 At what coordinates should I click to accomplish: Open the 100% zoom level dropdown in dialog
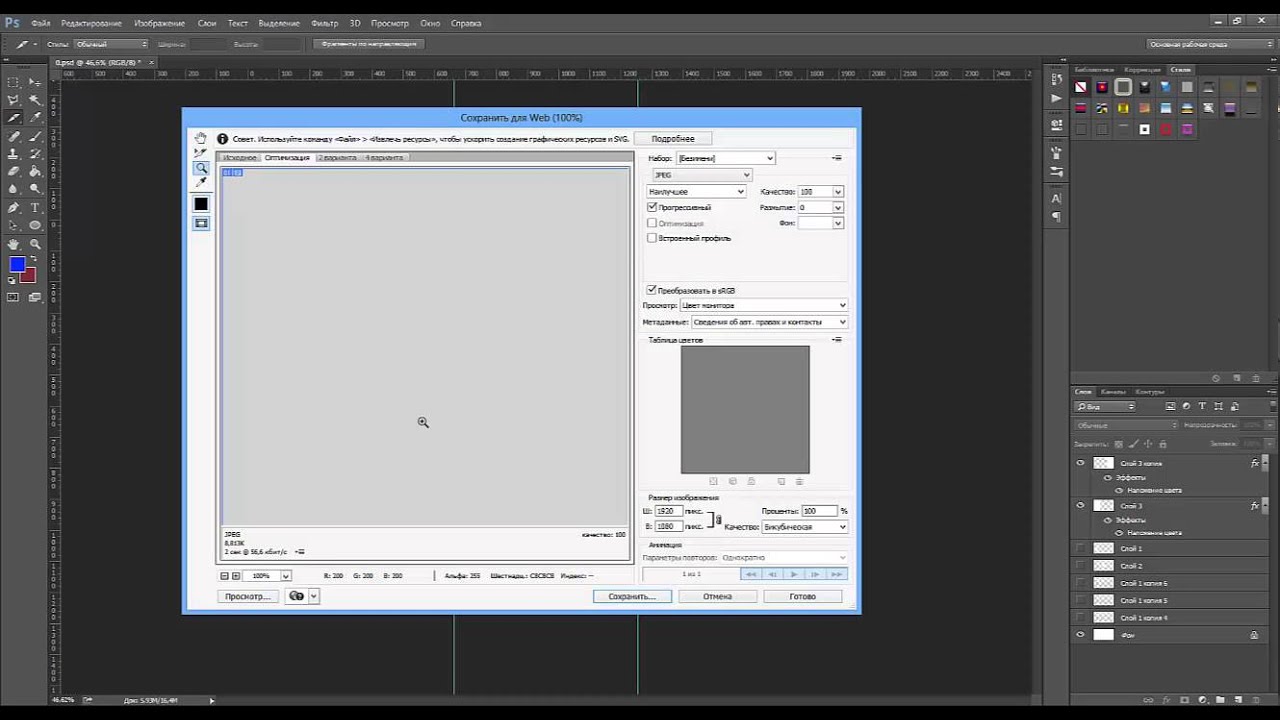click(286, 576)
